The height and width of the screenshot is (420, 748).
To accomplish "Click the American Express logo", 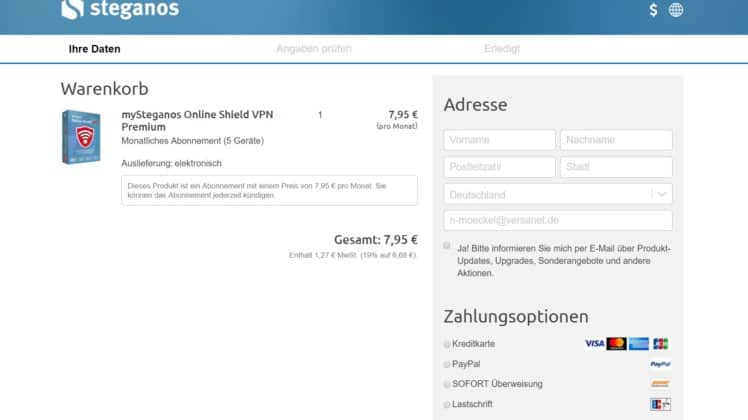I will pos(638,344).
